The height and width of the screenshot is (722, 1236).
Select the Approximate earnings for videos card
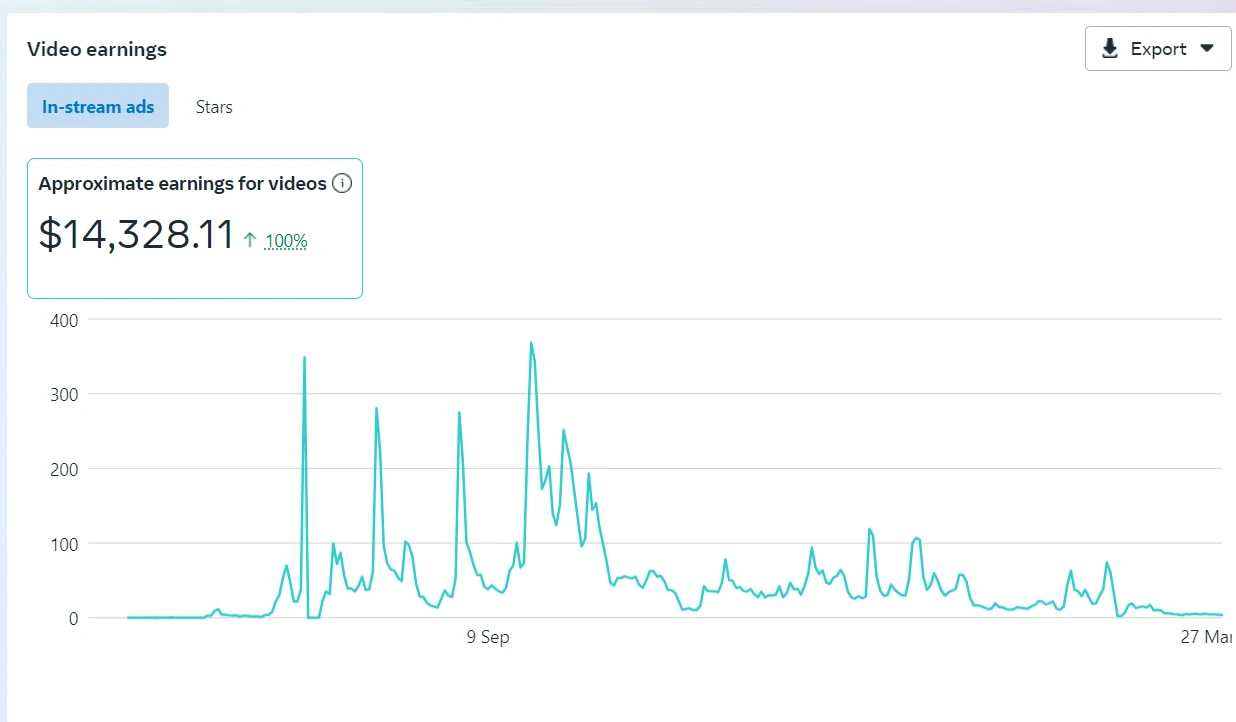click(x=195, y=228)
